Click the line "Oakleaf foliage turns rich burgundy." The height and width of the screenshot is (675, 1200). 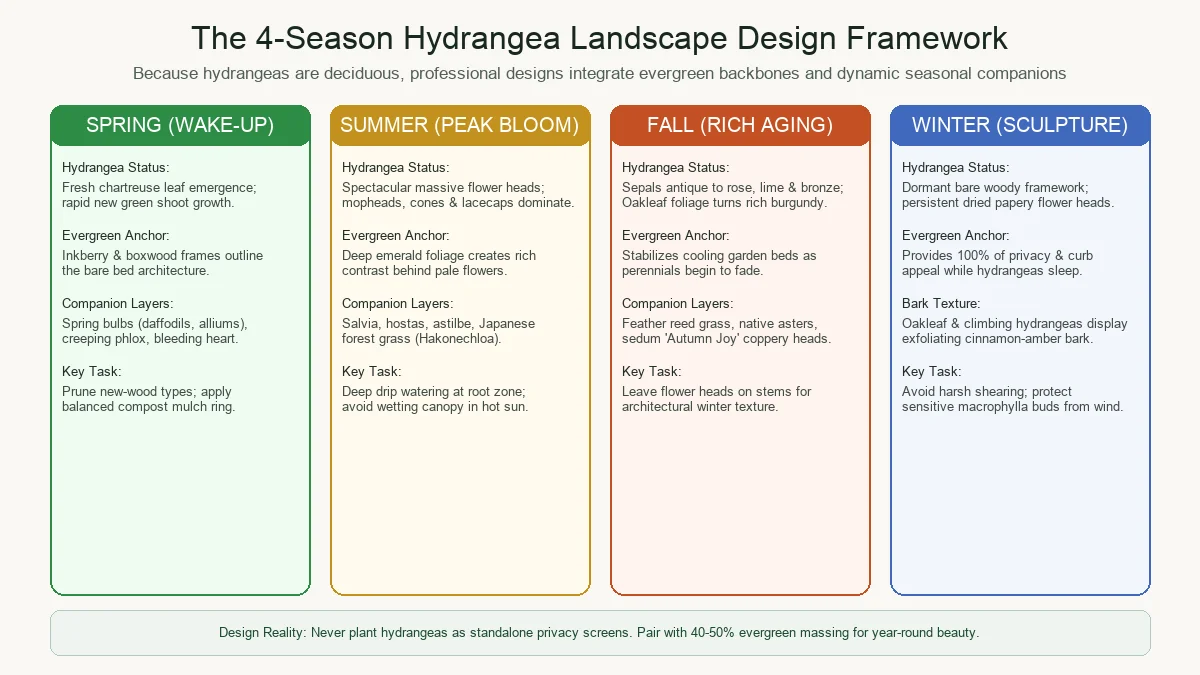pyautogui.click(x=724, y=202)
